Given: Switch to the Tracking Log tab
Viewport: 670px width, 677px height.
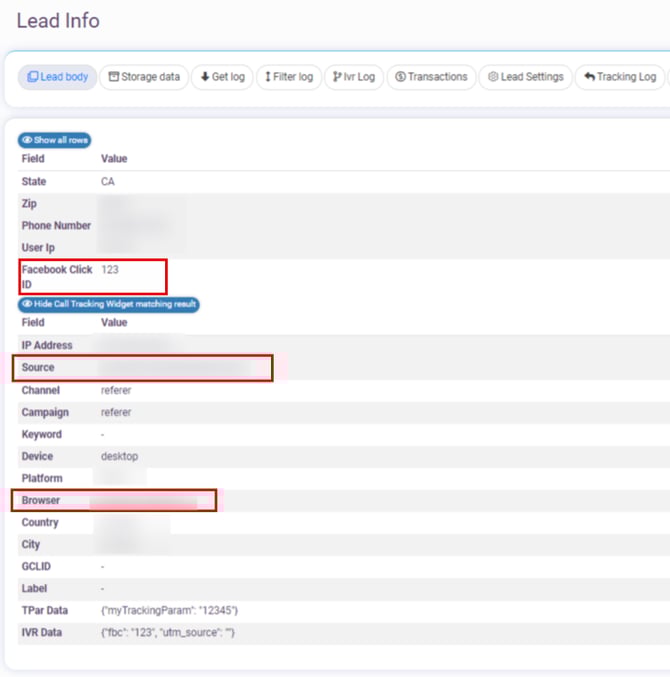Looking at the screenshot, I should coord(620,77).
